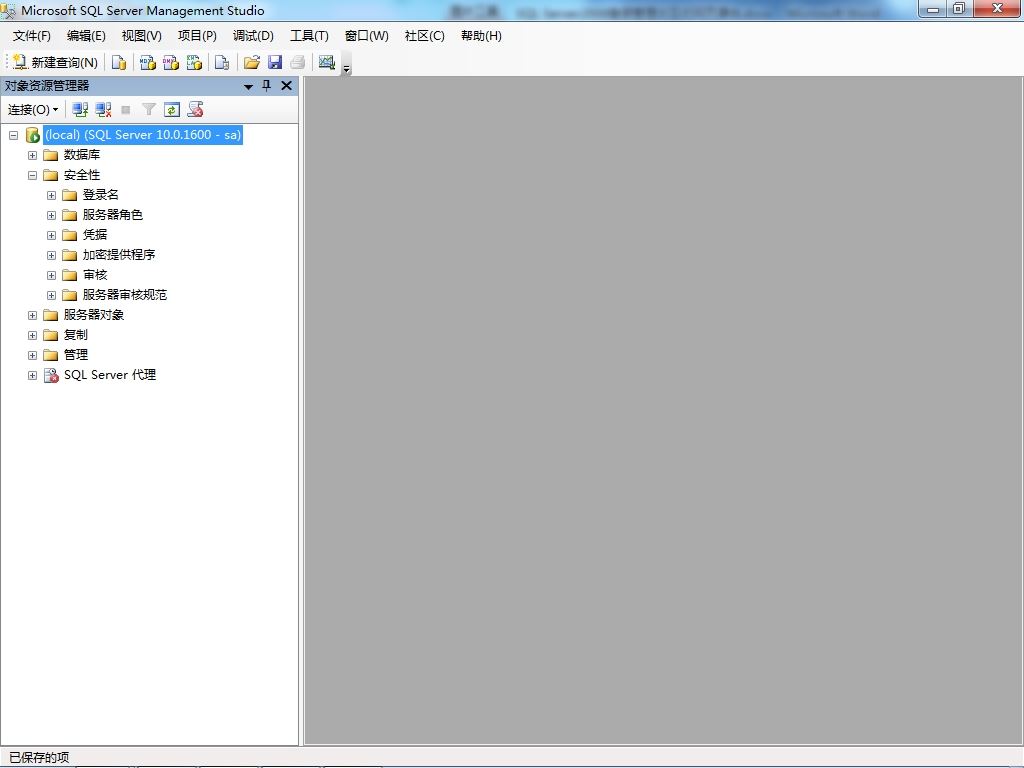This screenshot has height=768, width=1024.
Task: Open the 窗口(W) menu
Action: 366,36
